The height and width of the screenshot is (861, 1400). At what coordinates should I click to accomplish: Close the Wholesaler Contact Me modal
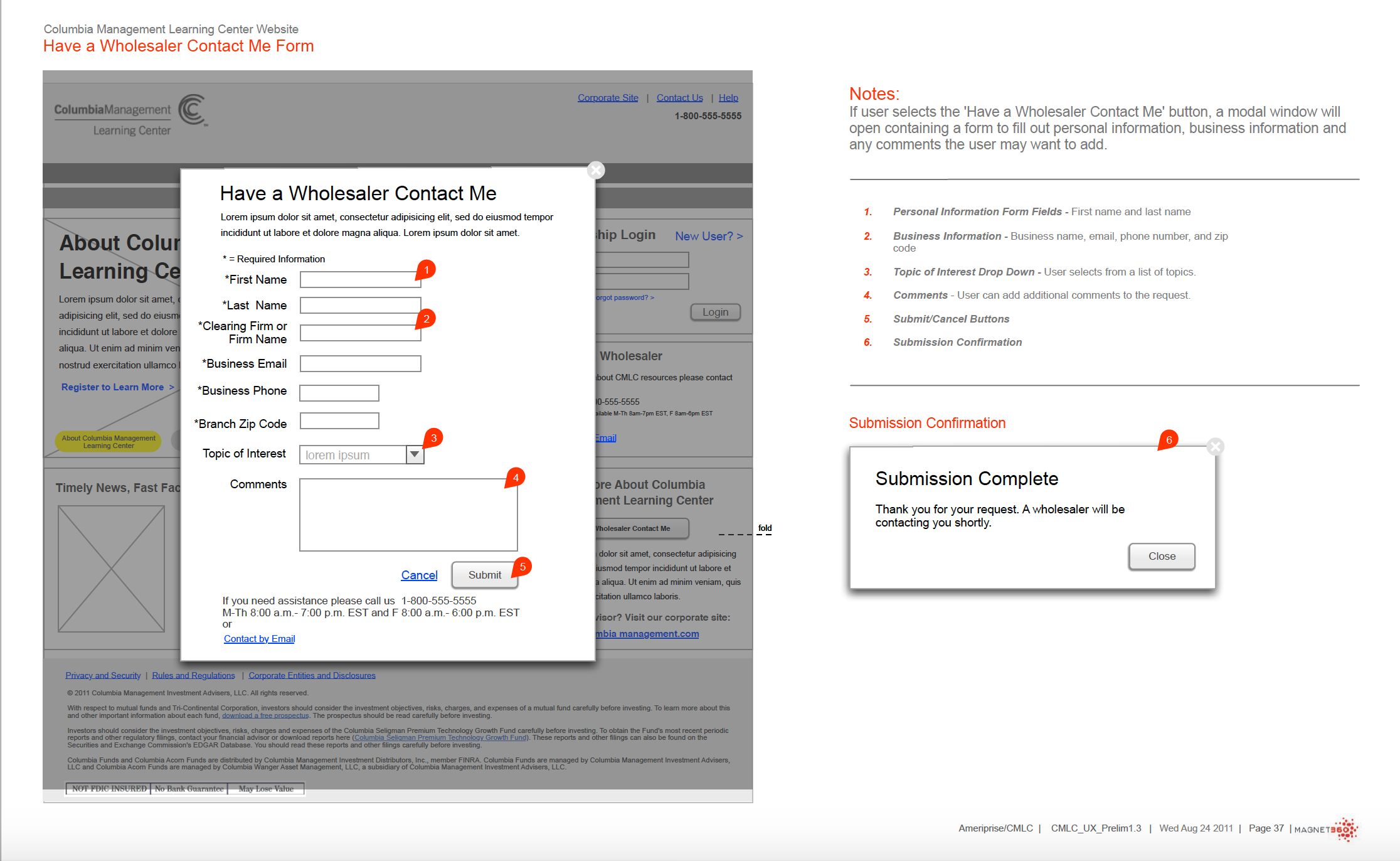596,170
